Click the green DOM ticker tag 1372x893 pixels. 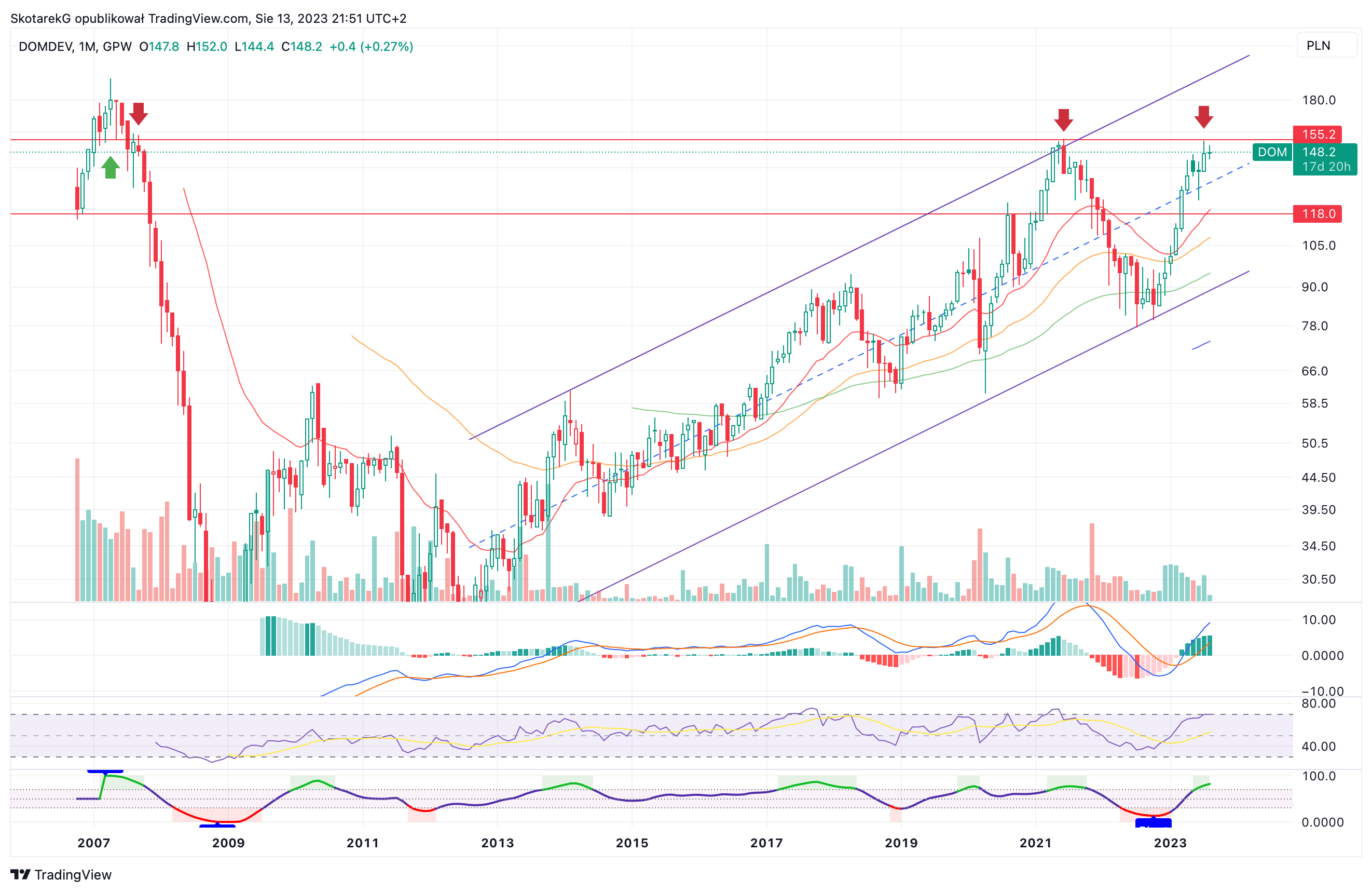pyautogui.click(x=1272, y=152)
